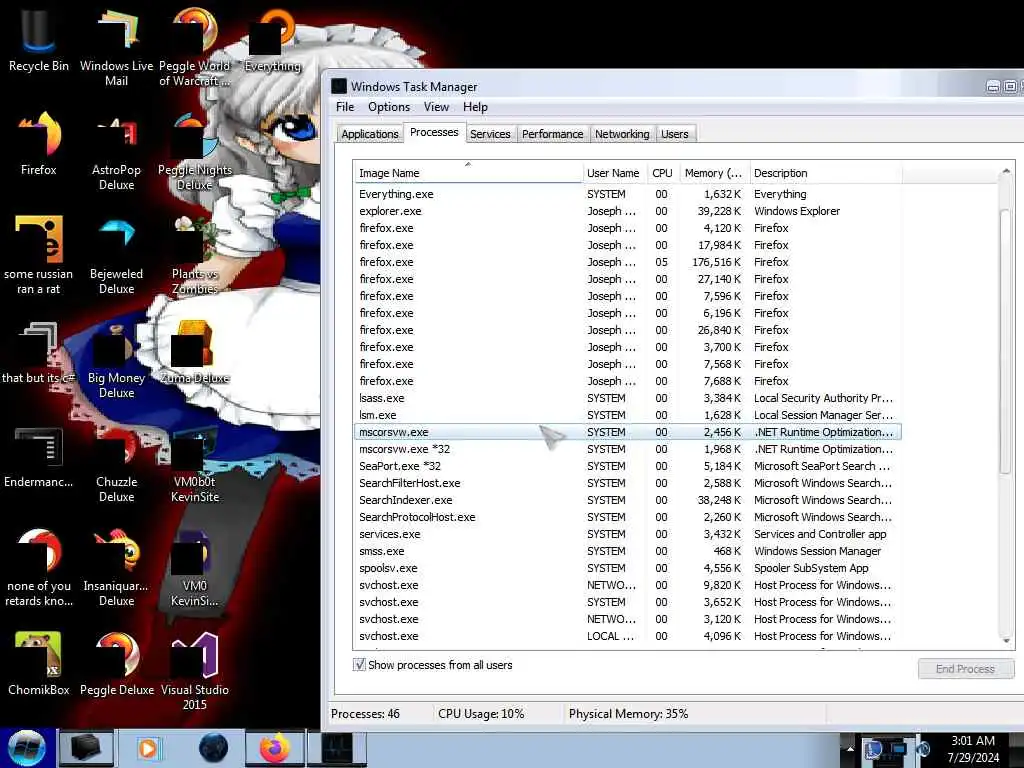Select the Firefox desktop icon
The height and width of the screenshot is (768, 1024).
tap(38, 144)
